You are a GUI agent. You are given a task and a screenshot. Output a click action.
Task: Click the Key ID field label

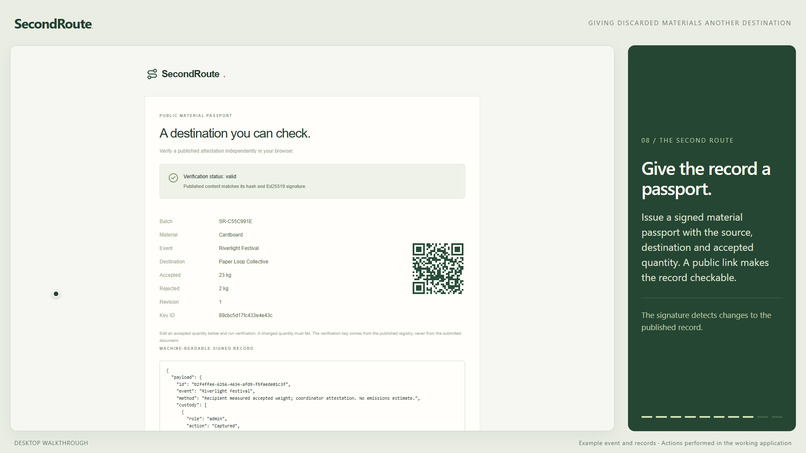point(167,315)
